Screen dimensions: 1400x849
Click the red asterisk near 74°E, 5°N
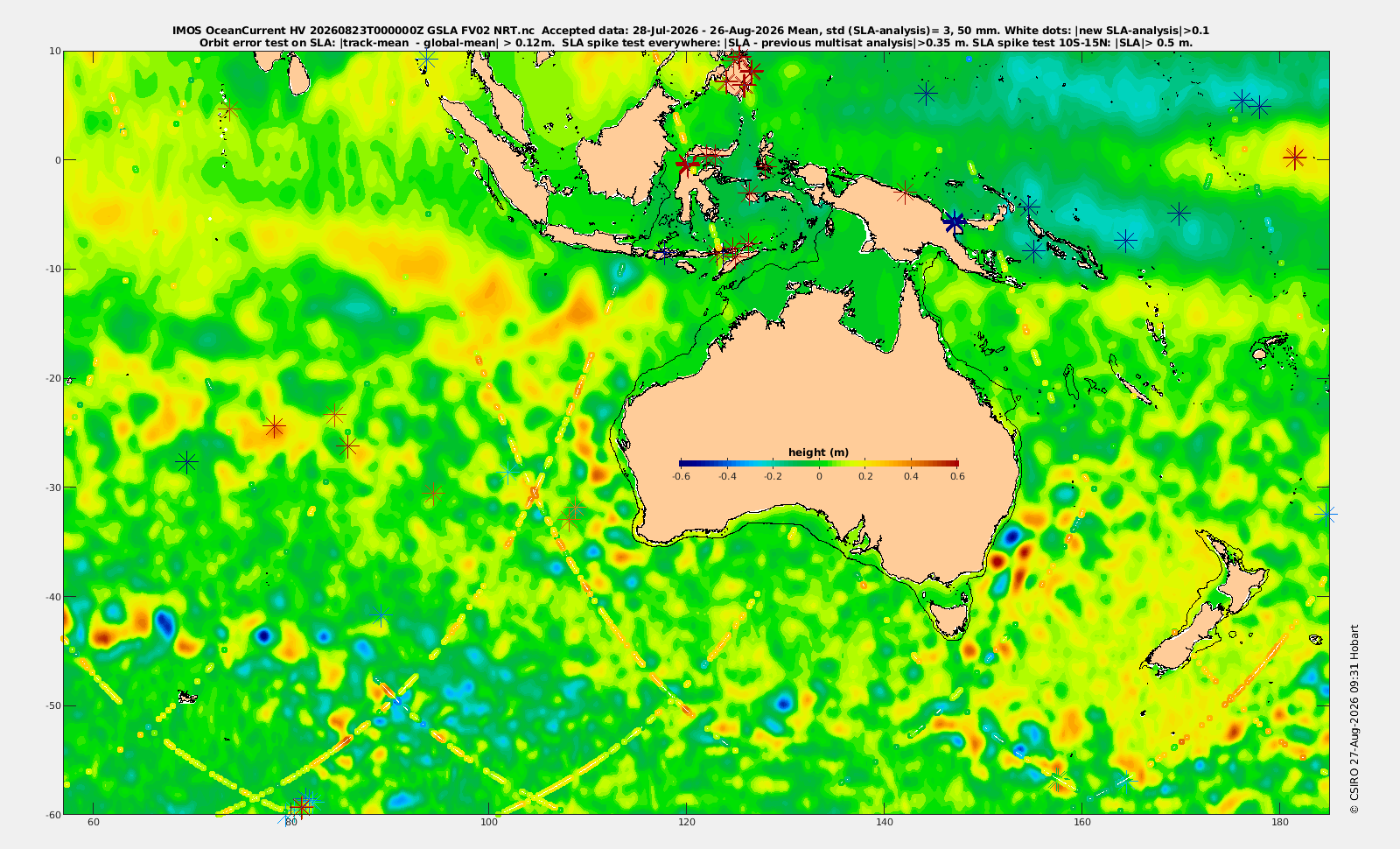point(229,109)
